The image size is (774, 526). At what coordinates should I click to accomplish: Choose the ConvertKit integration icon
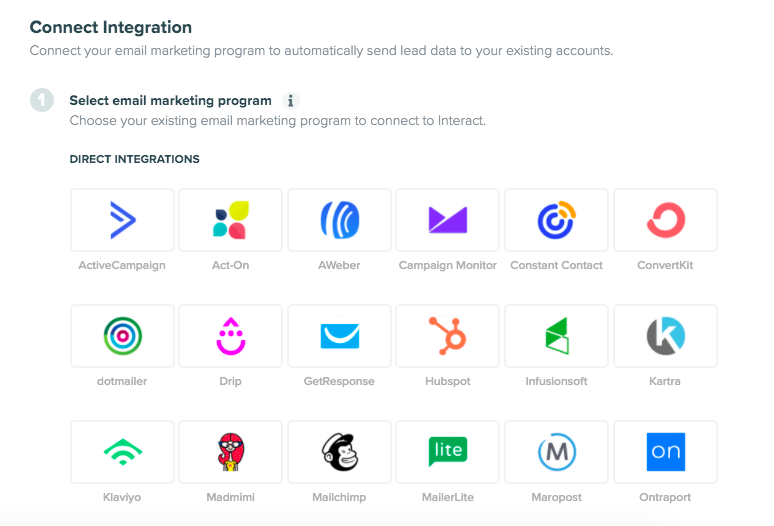665,220
